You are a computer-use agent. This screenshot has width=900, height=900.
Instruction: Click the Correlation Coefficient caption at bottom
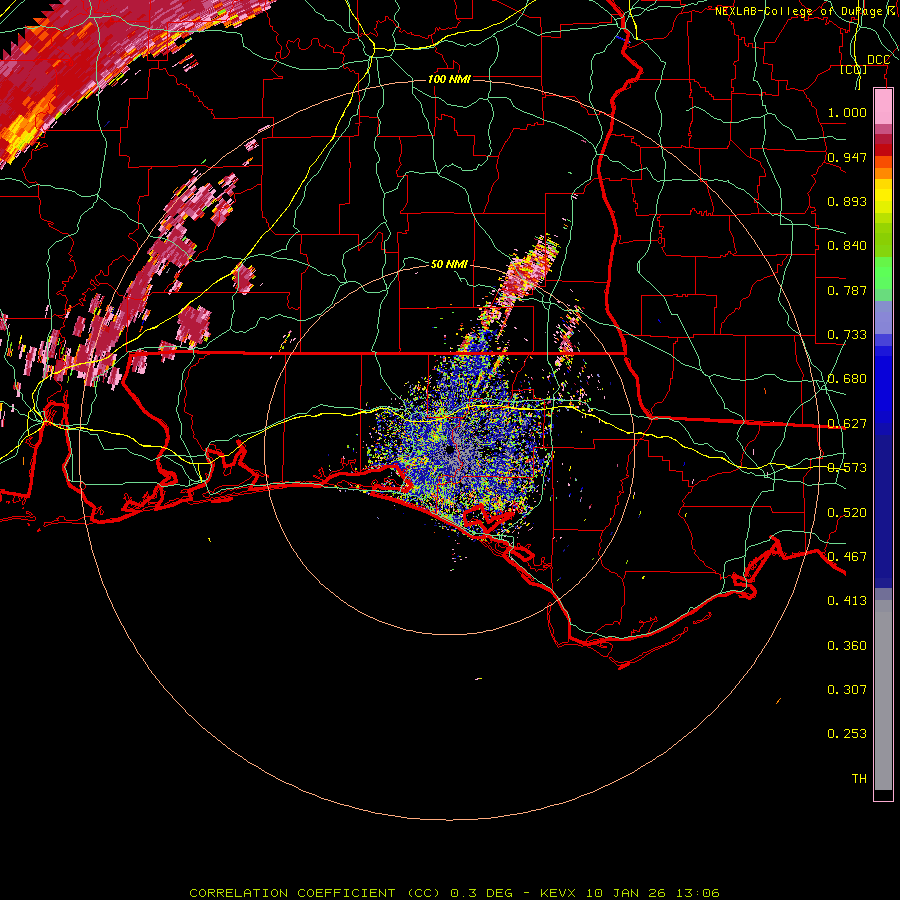tap(454, 893)
